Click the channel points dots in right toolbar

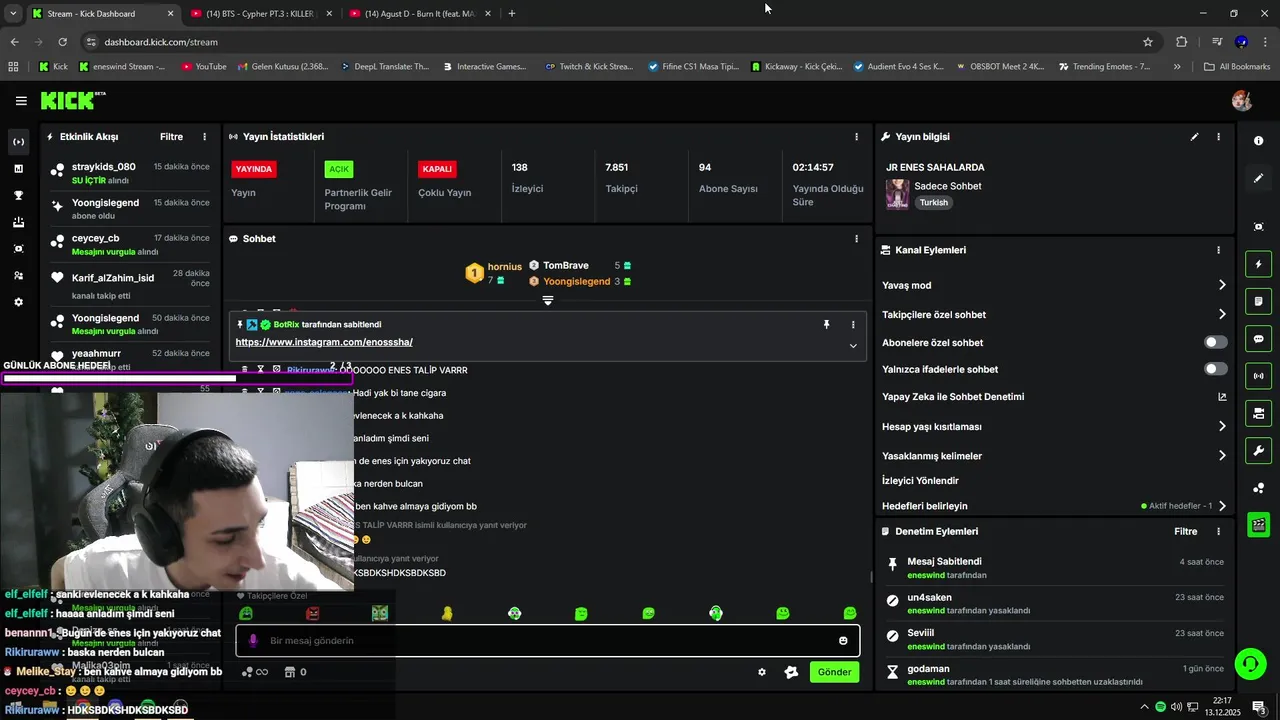[x=1258, y=488]
